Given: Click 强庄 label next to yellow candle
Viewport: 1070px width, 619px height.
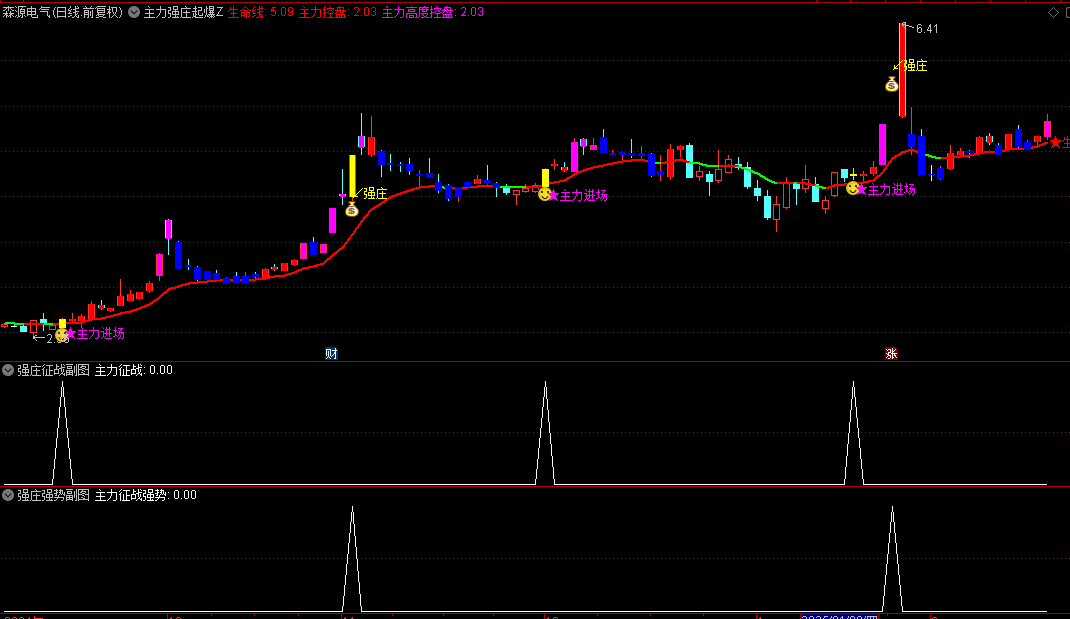Looking at the screenshot, I should (x=375, y=194).
